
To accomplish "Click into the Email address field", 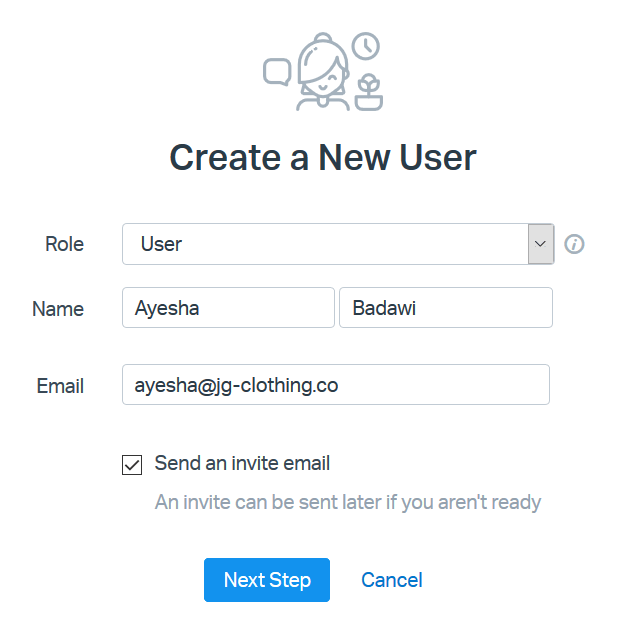I will coord(335,385).
